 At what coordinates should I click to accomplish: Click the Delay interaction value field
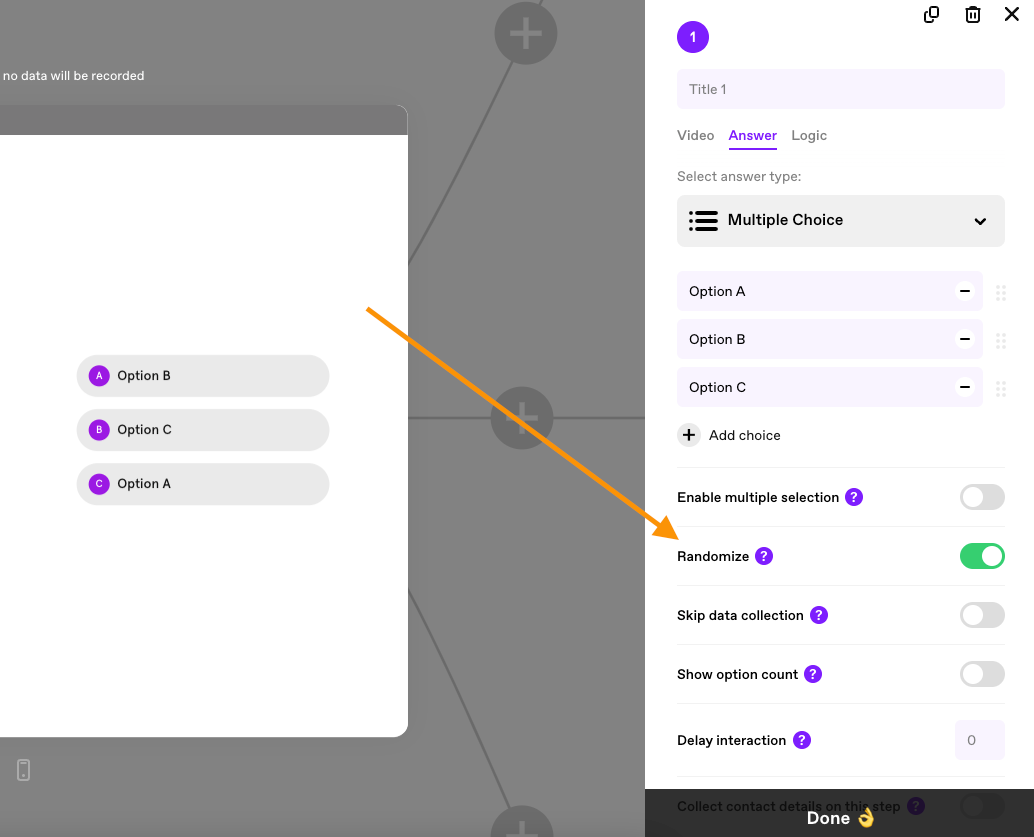[x=979, y=740]
